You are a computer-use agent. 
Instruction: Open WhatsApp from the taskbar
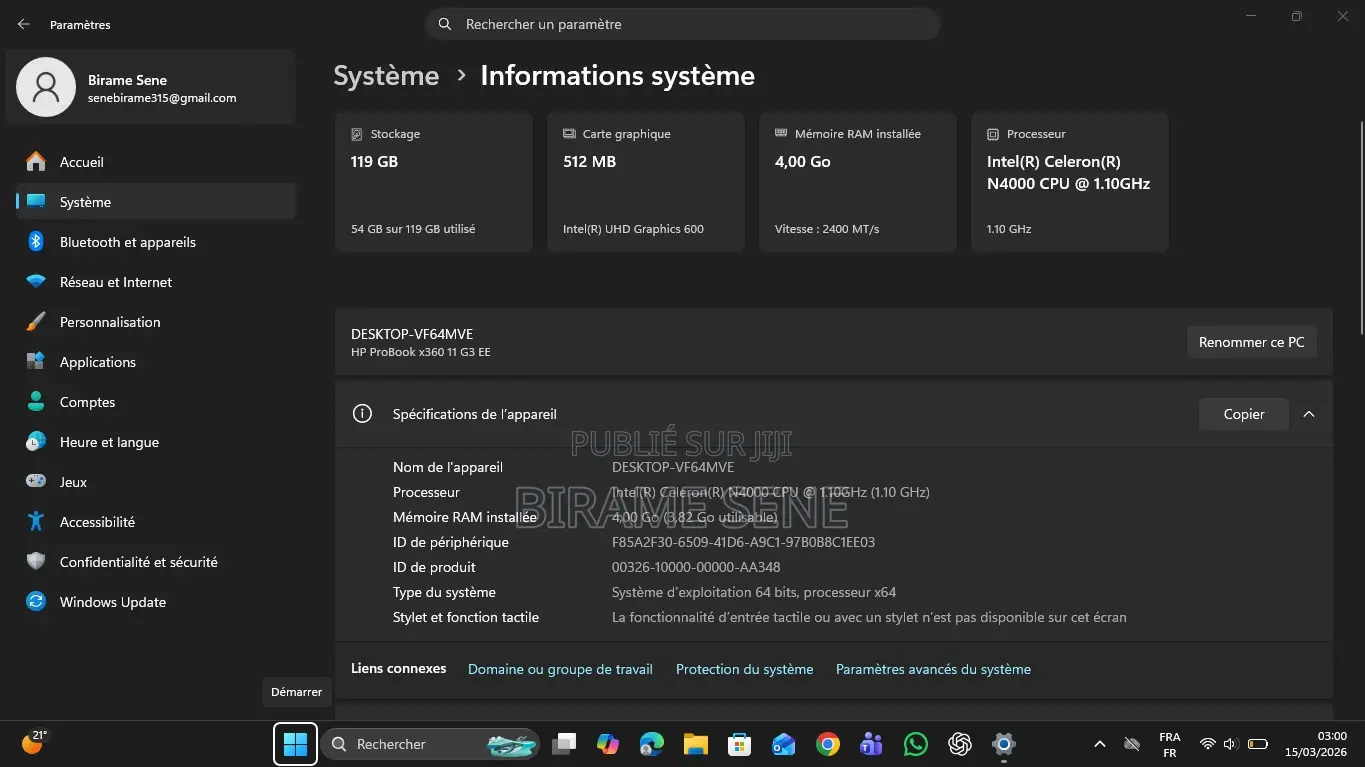pyautogui.click(x=915, y=744)
